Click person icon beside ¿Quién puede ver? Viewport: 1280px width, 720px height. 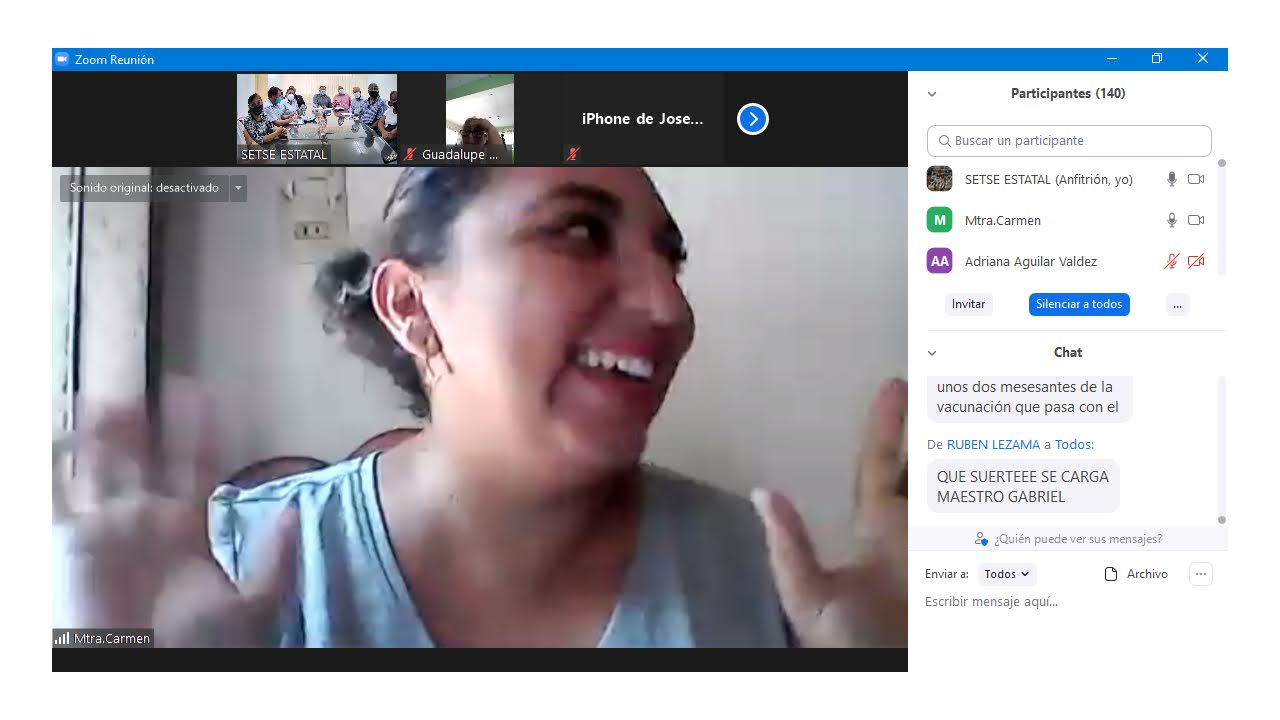pos(981,539)
